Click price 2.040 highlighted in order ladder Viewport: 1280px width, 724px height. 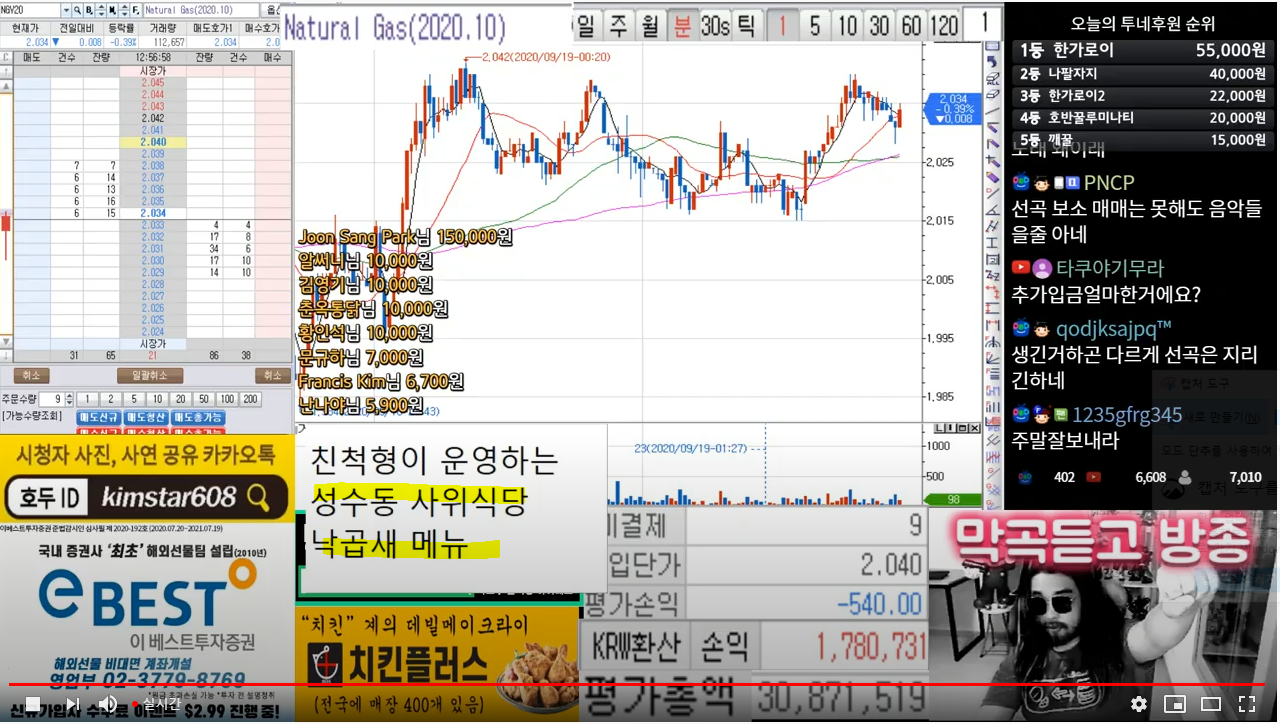pos(152,142)
